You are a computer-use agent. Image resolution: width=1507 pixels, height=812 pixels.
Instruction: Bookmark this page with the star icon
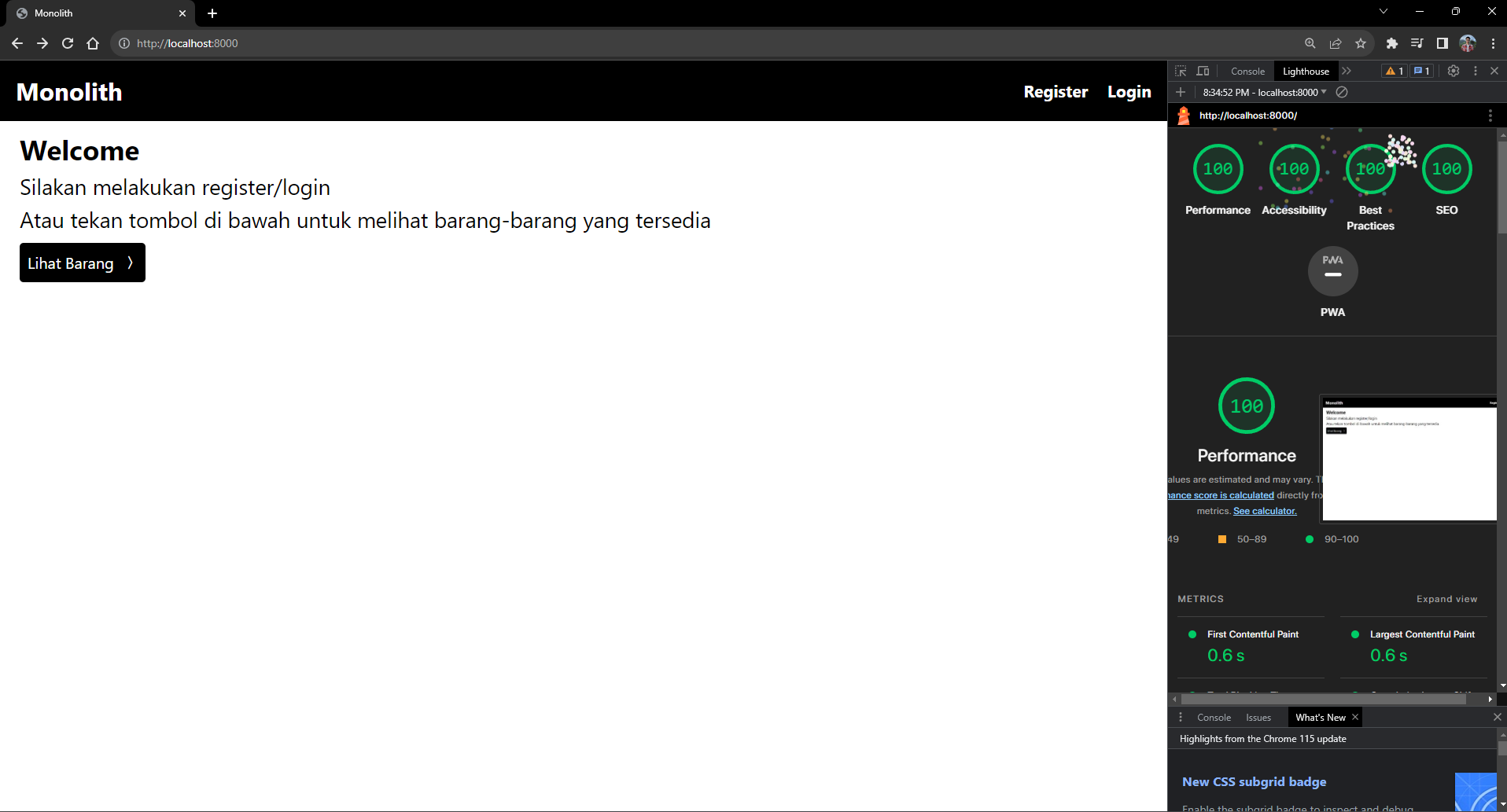pos(1361,43)
